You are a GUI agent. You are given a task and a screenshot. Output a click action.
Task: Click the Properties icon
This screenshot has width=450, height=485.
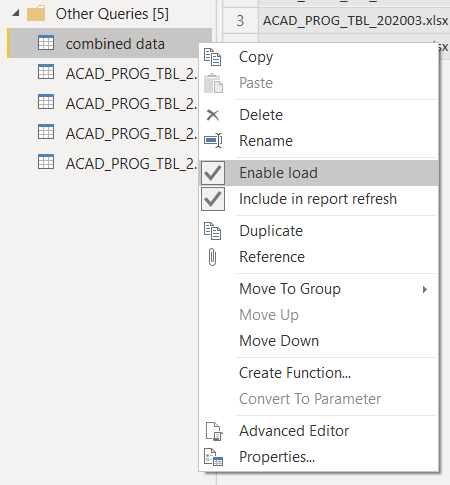point(213,457)
